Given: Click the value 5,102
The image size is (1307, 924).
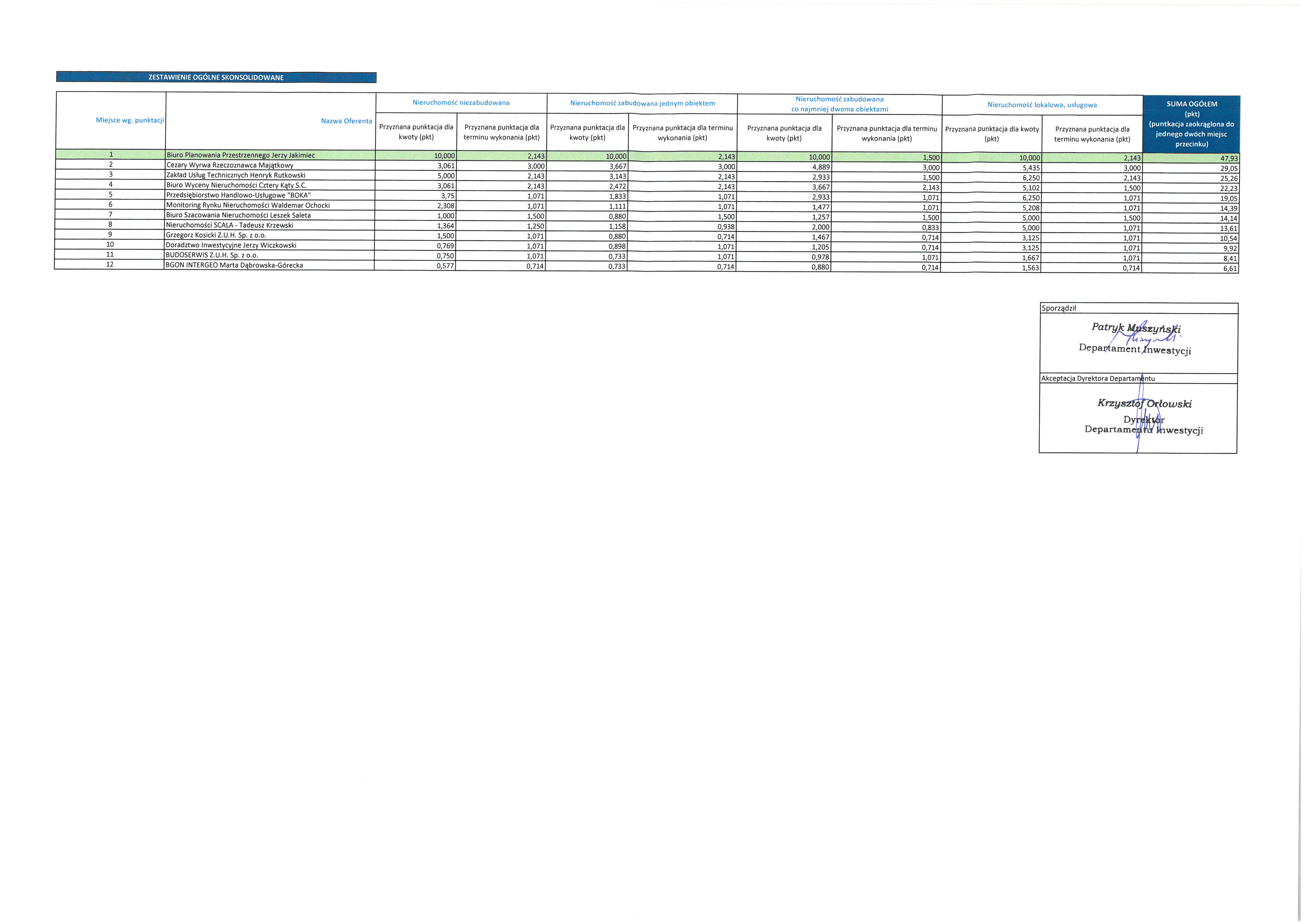Looking at the screenshot, I should [x=1031, y=188].
